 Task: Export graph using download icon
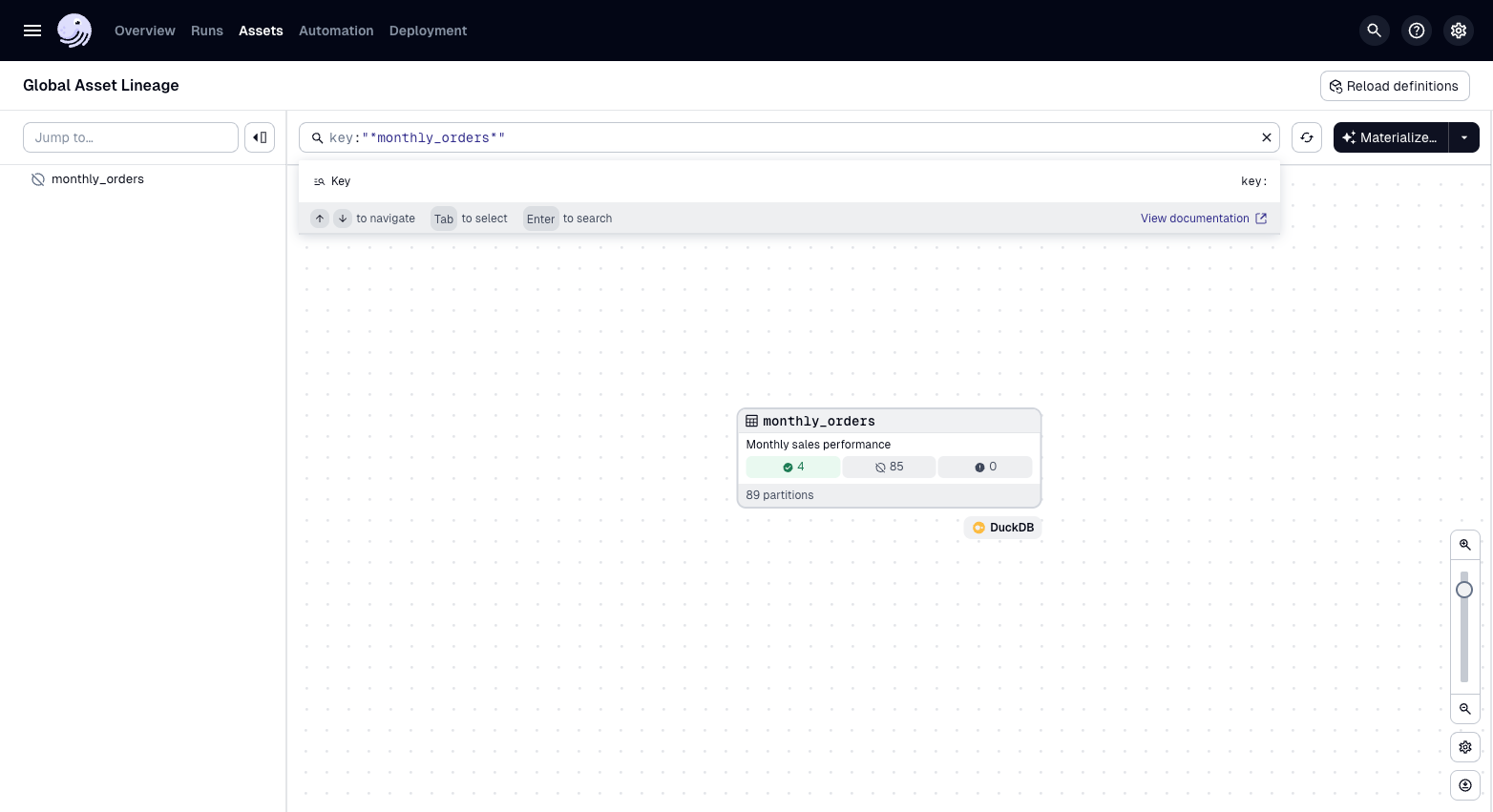click(1464, 785)
